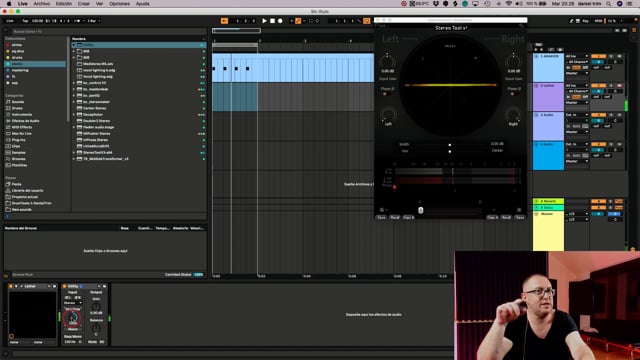Expand the Decapitator plugin entry

point(74,115)
